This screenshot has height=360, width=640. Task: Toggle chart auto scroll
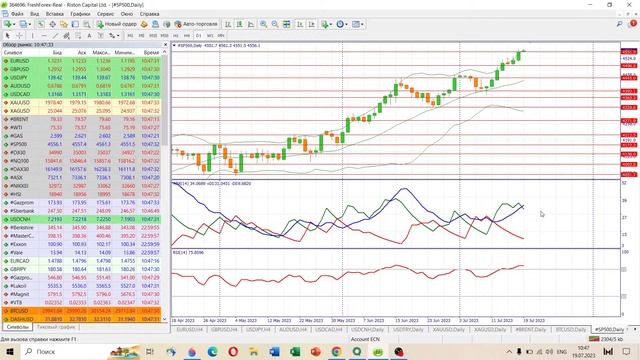click(300, 24)
